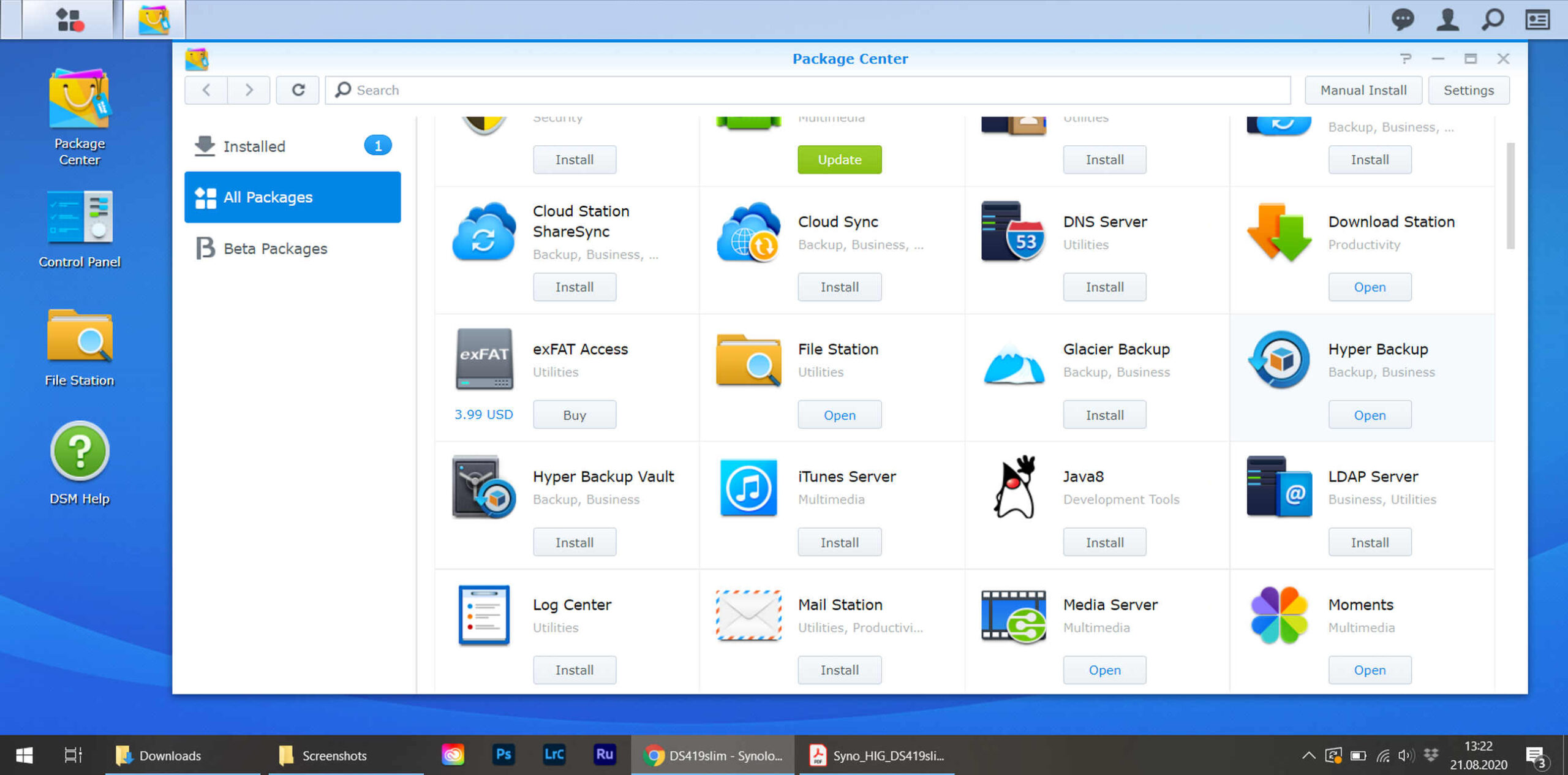Click the Cloud Station ShareSync icon
The image size is (1568, 775).
click(483, 232)
